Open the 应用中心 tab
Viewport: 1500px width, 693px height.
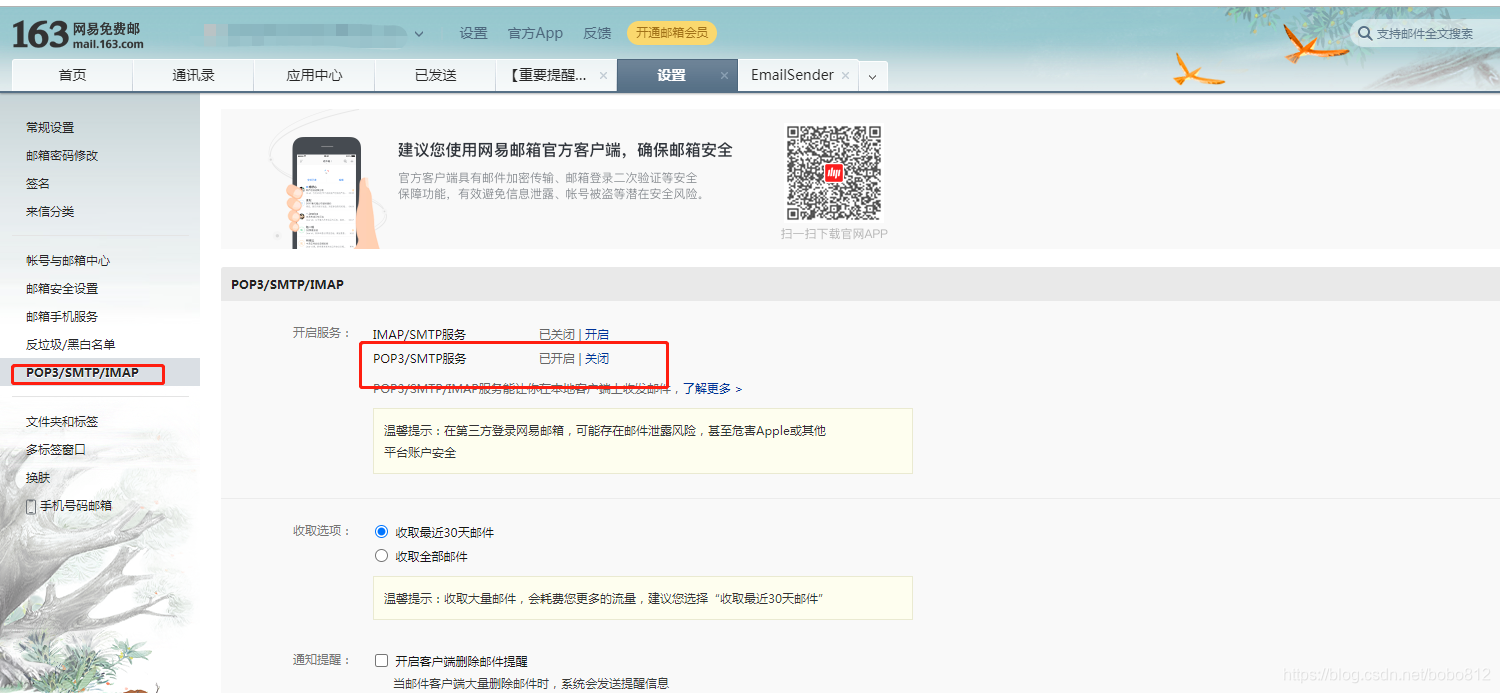[314, 75]
